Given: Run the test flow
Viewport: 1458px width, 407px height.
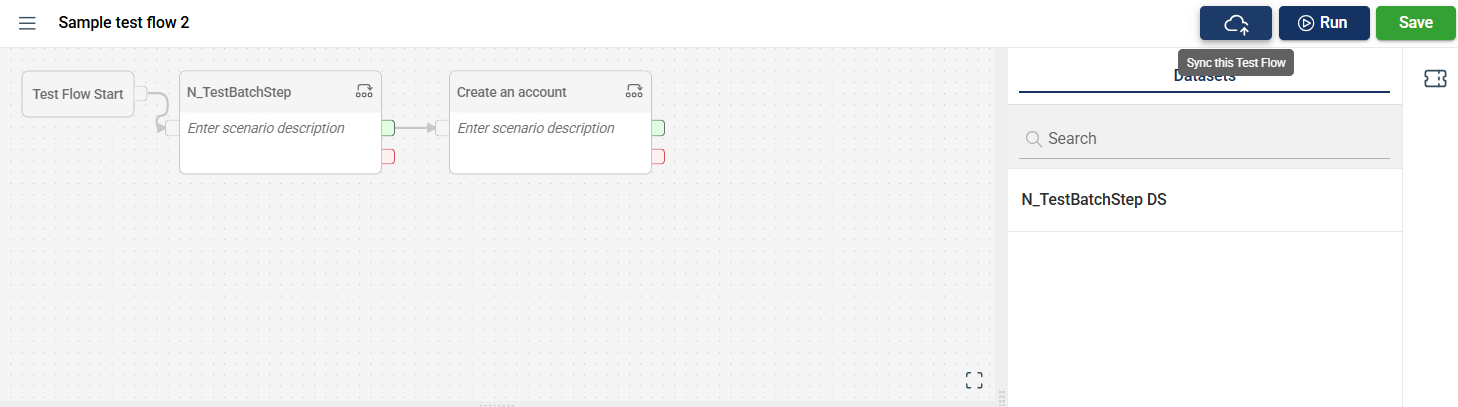Looking at the screenshot, I should pos(1323,23).
